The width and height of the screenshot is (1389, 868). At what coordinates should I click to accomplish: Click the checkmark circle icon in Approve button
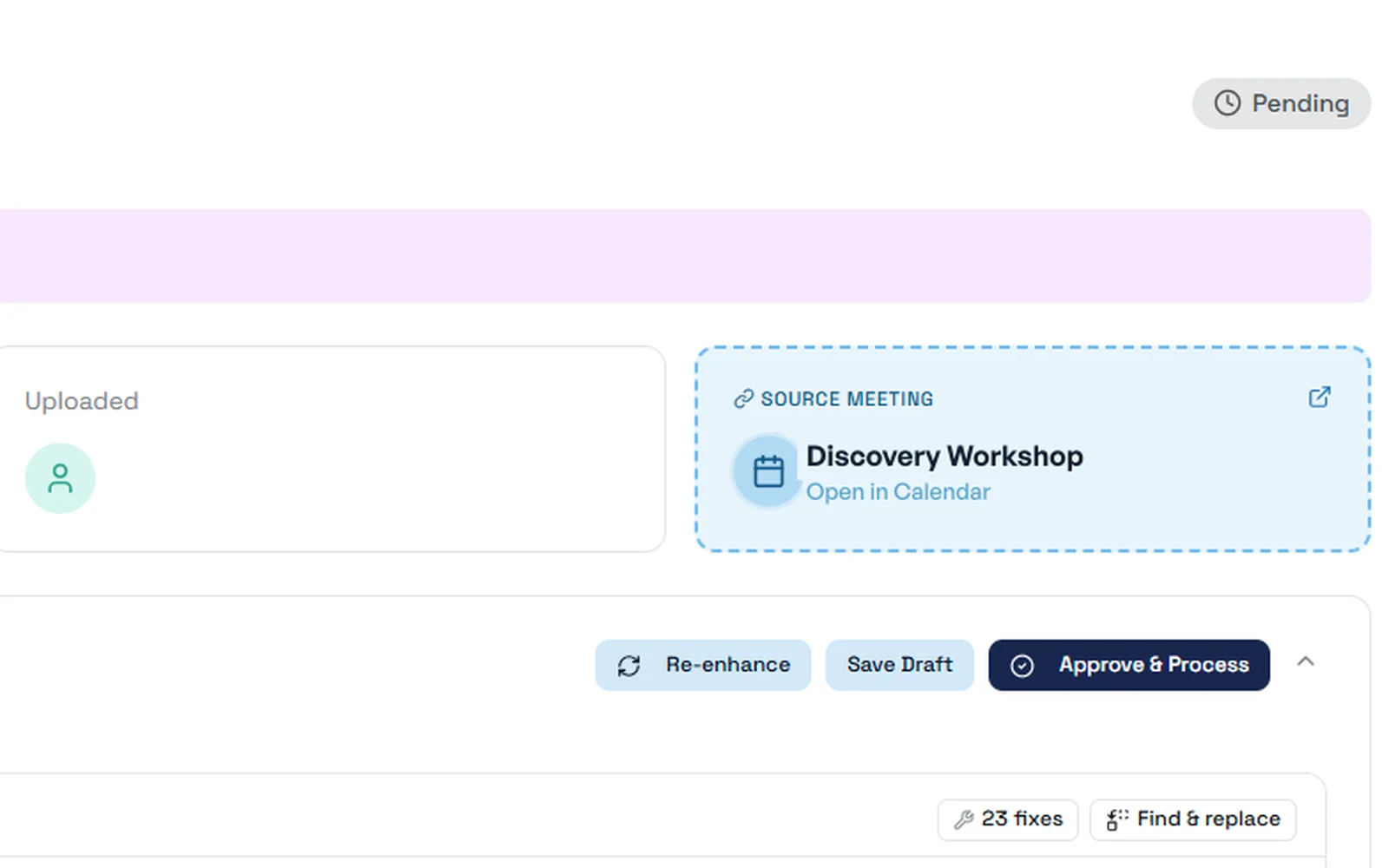coord(1022,666)
